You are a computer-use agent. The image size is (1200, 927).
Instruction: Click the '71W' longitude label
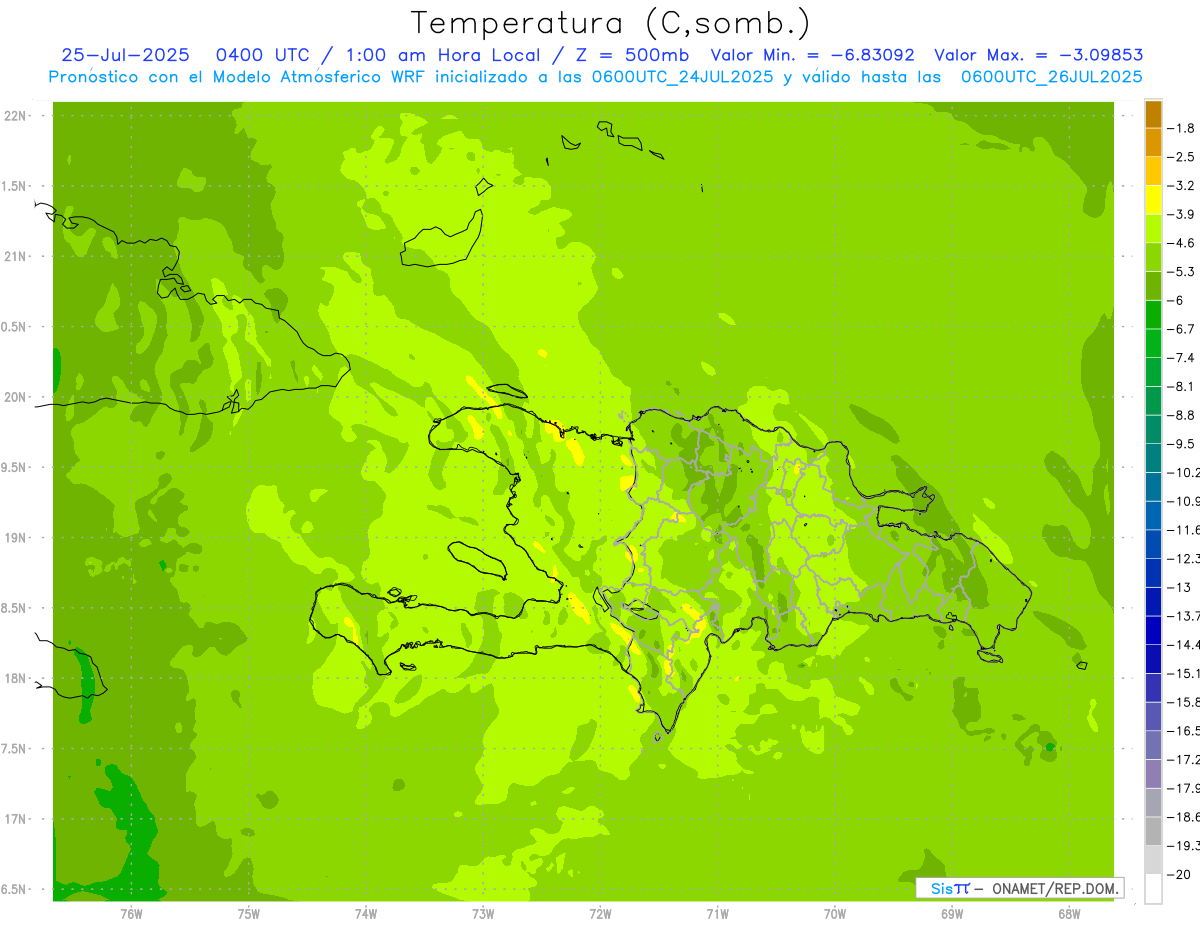point(717,914)
